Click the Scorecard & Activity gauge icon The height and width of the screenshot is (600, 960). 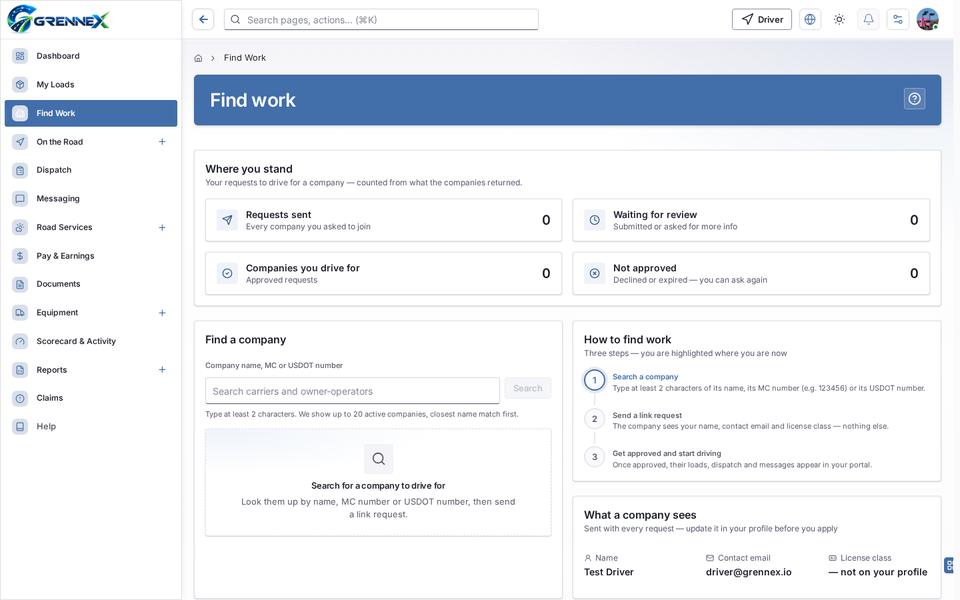[20, 341]
